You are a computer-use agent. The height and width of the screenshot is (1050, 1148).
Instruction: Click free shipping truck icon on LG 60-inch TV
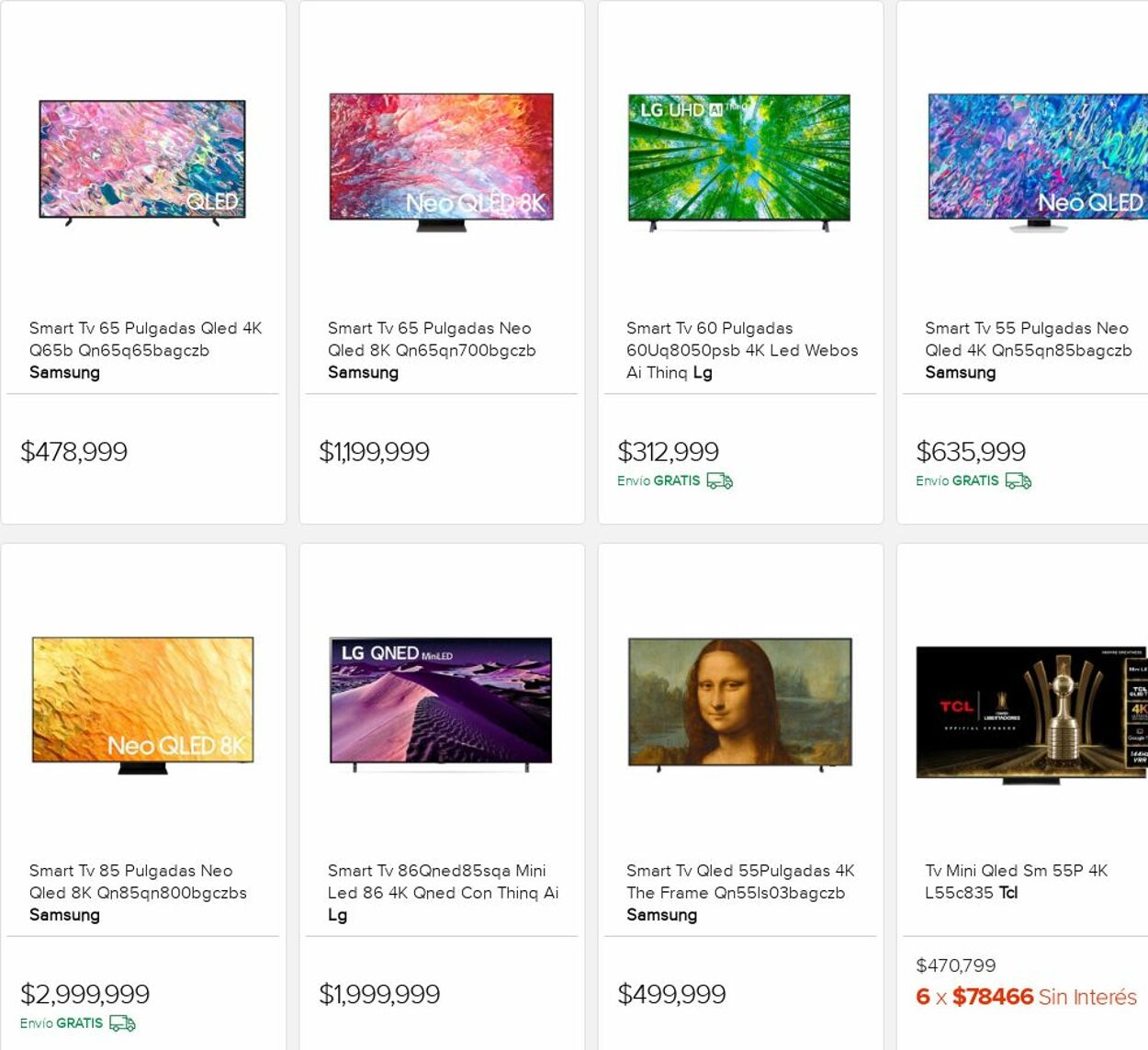(719, 481)
